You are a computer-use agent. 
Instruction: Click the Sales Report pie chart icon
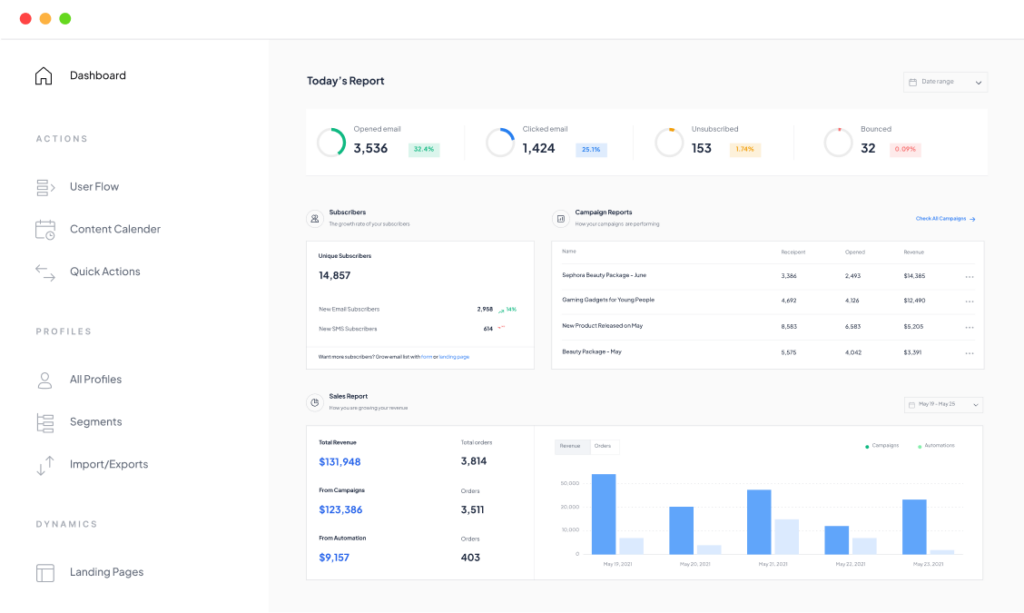tap(315, 402)
